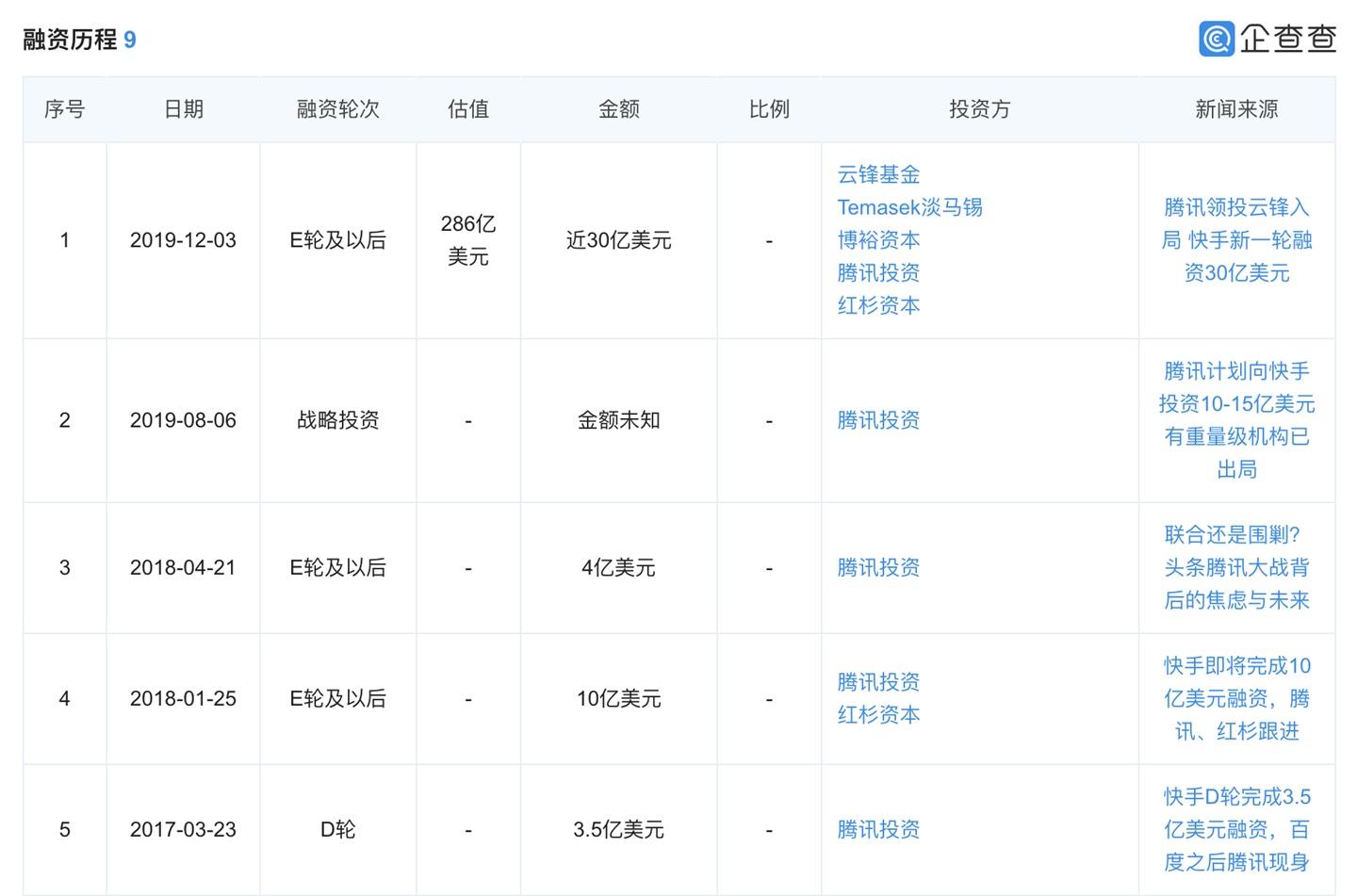Click the 新闻来源 column header
The width and height of the screenshot is (1357, 896).
coord(1236,109)
